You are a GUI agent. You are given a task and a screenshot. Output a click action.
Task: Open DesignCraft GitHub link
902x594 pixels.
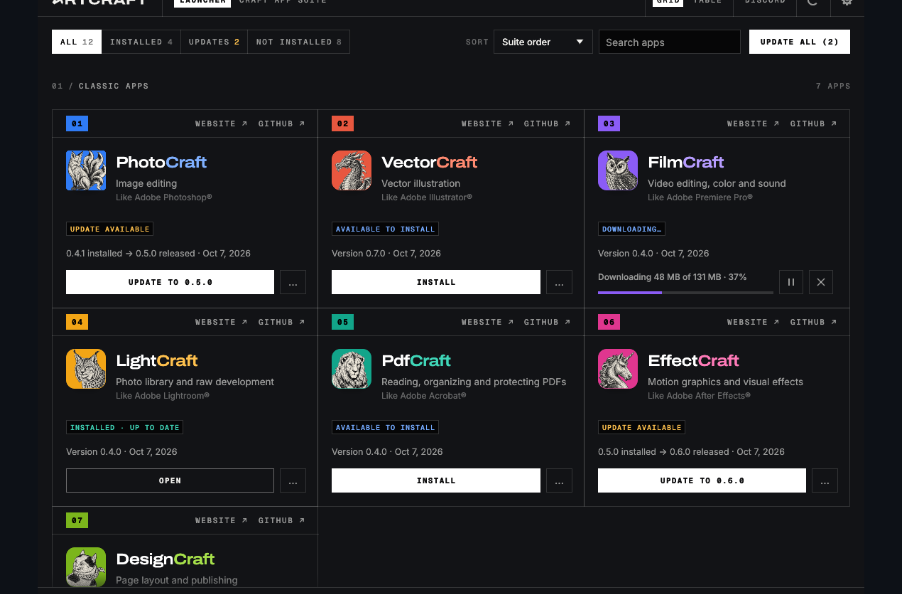[281, 520]
